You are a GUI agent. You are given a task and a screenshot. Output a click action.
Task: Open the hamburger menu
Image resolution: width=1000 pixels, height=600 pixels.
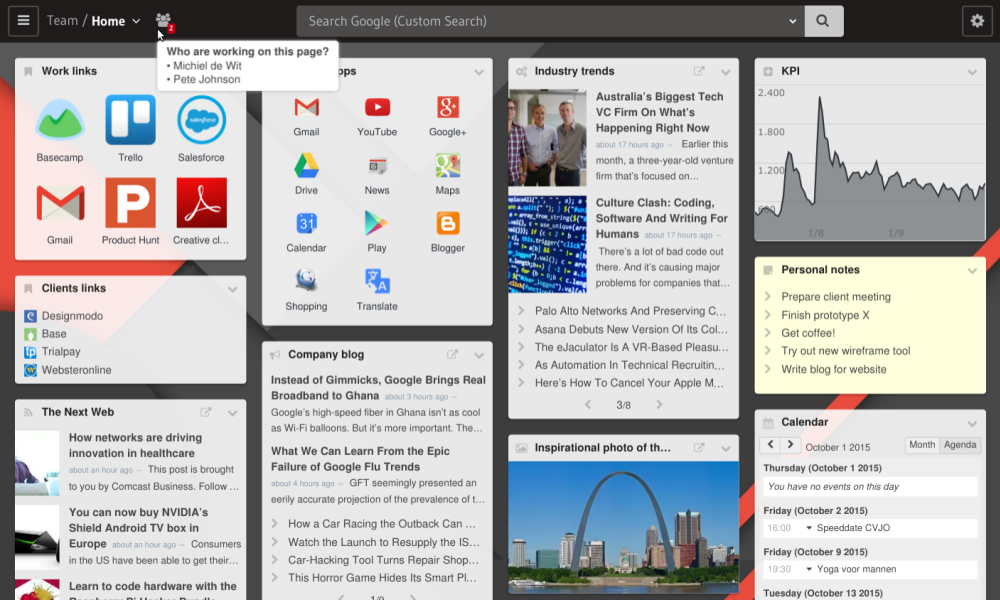pyautogui.click(x=24, y=21)
